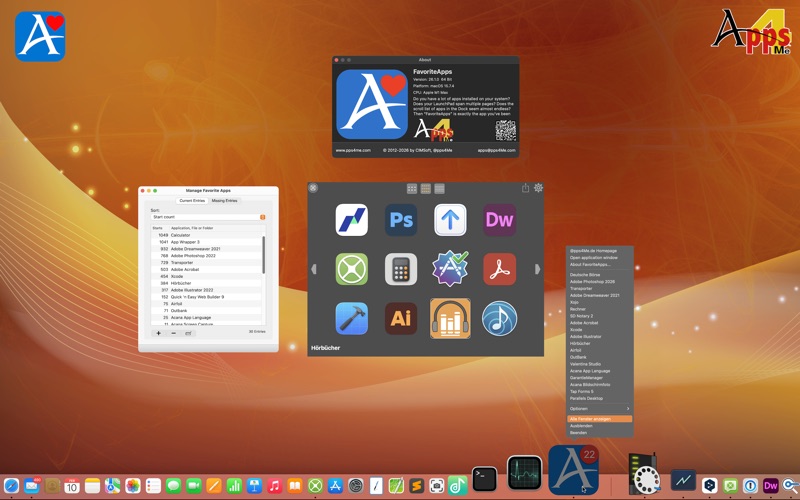Select Hörbücher row in Manage list
The image size is (800, 500).
[x=207, y=283]
